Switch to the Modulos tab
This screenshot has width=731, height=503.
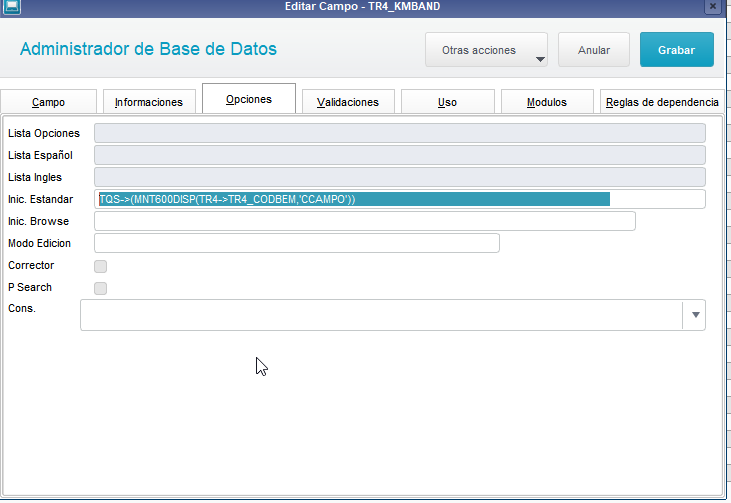547,102
